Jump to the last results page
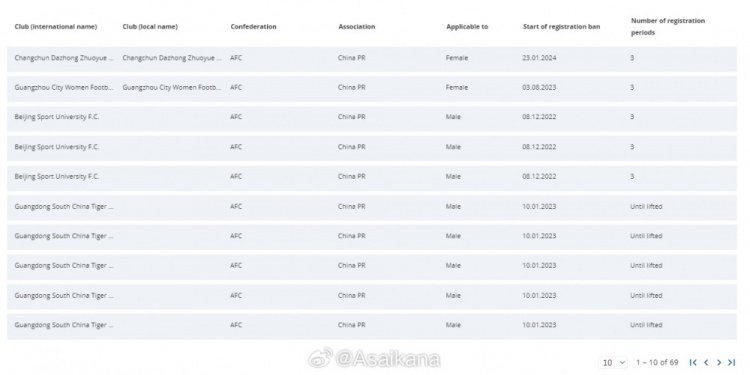750x375 pixels. tap(731, 363)
